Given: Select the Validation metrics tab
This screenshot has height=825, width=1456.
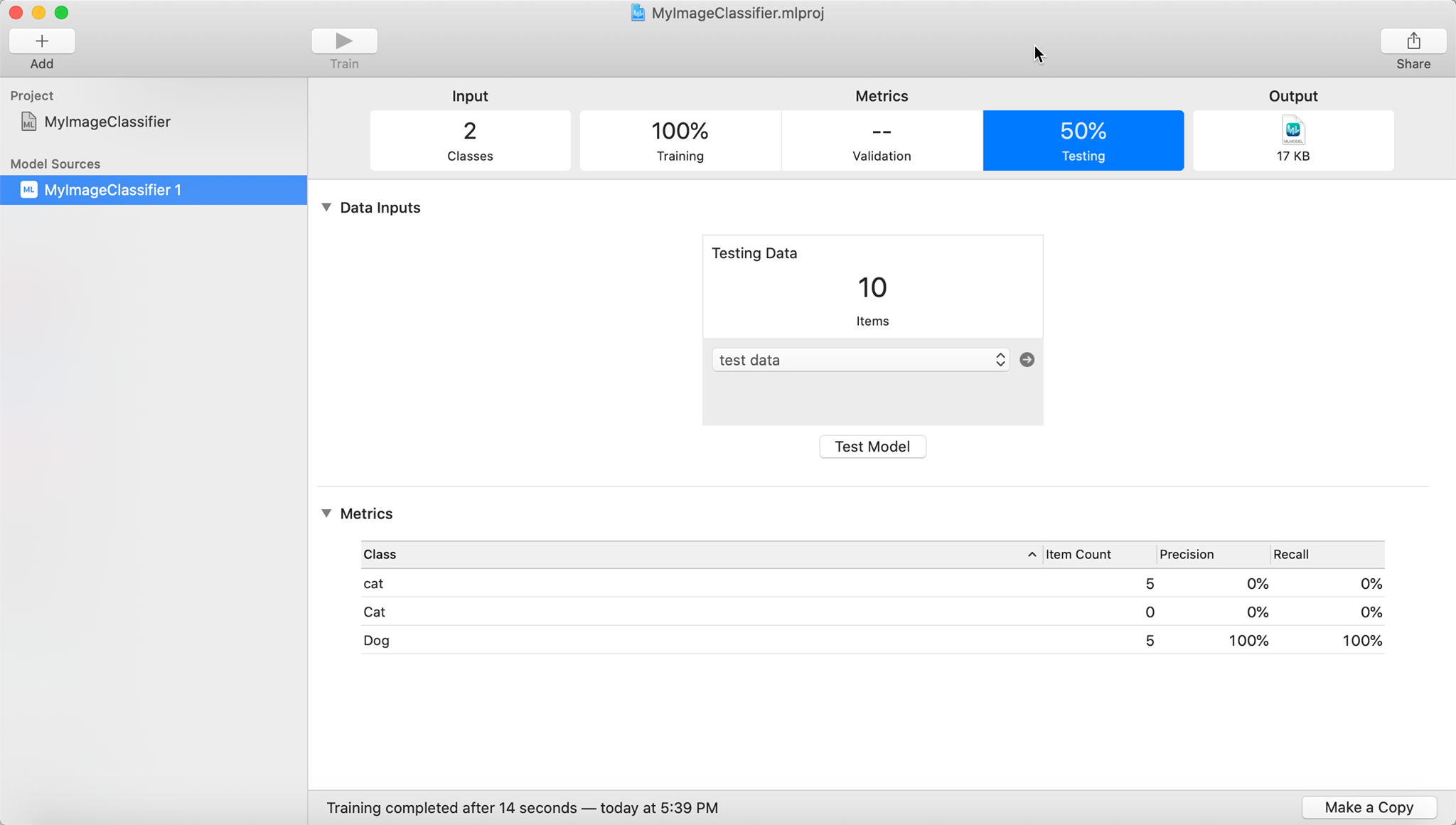Looking at the screenshot, I should pyautogui.click(x=882, y=140).
